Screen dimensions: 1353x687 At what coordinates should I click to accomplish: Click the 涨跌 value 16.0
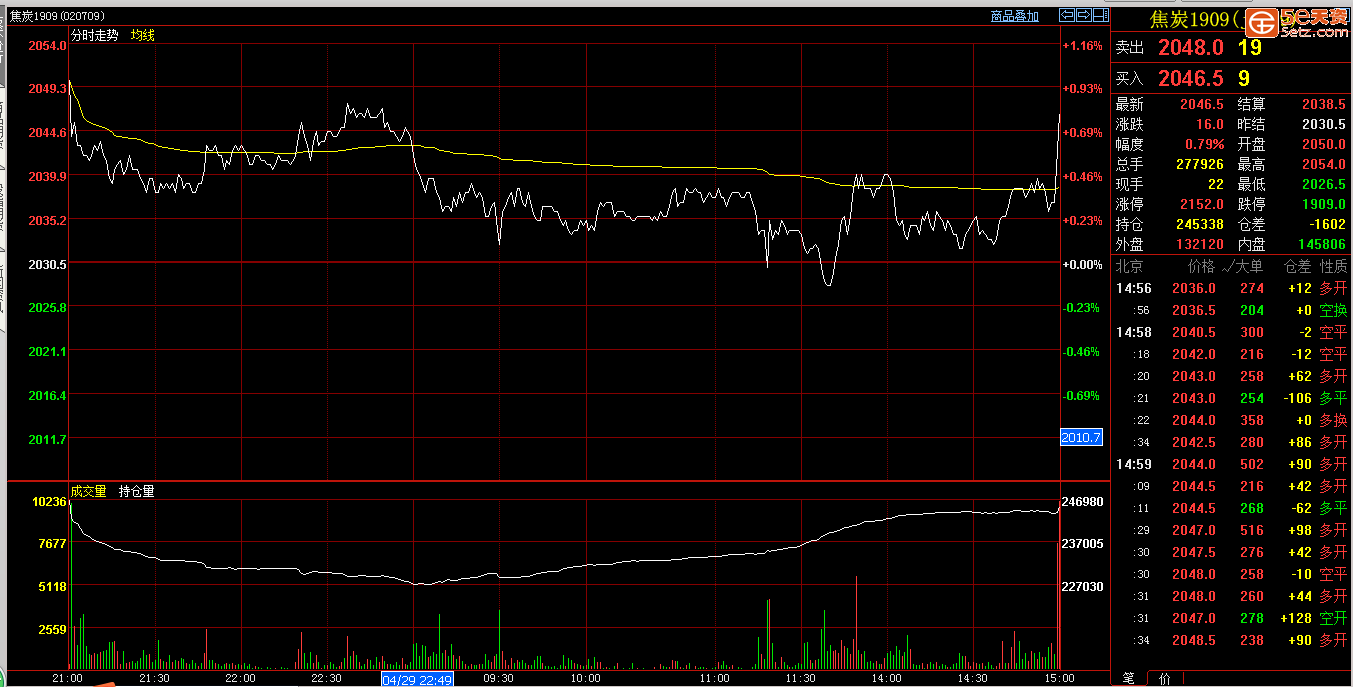coord(1209,124)
